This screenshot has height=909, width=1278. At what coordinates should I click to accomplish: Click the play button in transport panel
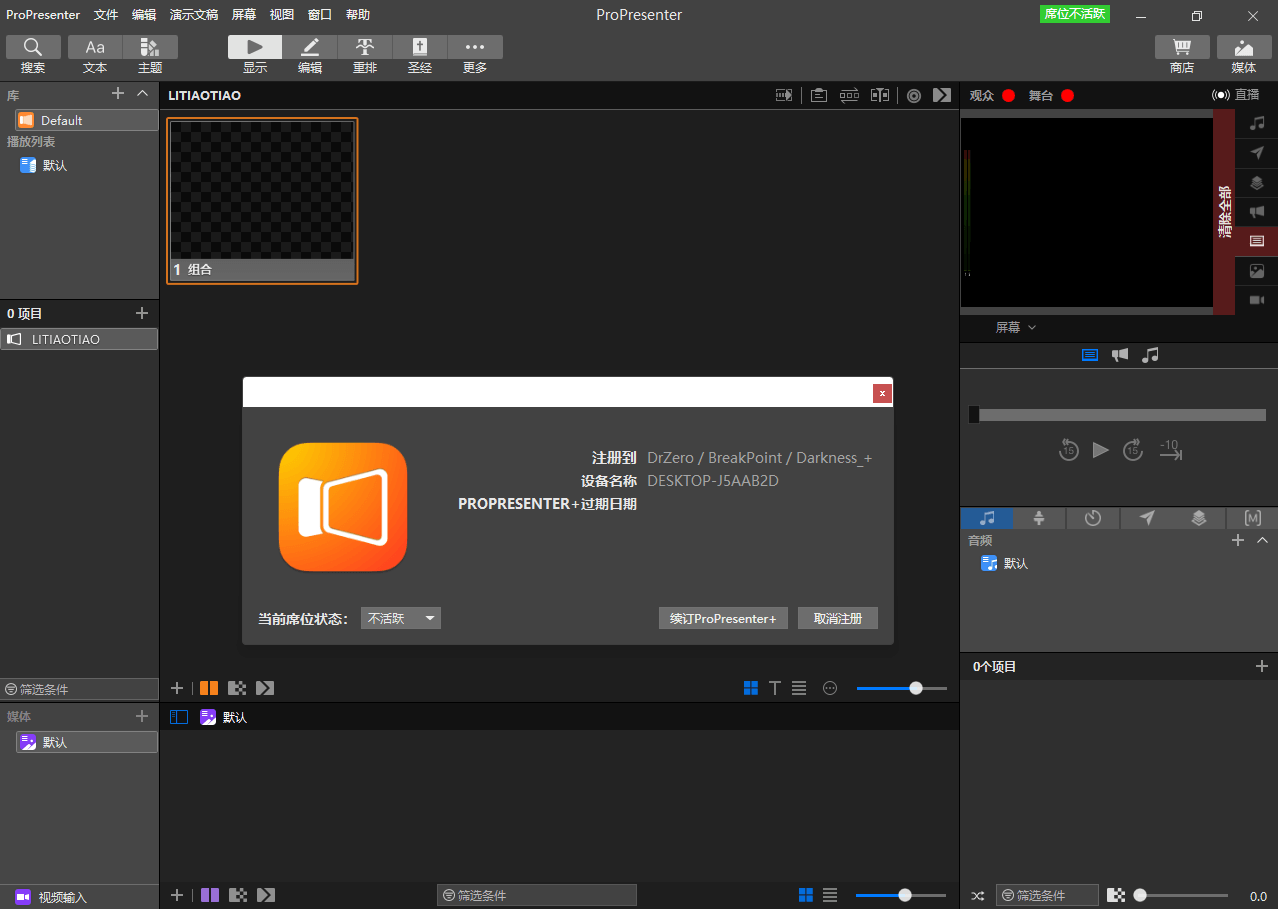click(1101, 450)
